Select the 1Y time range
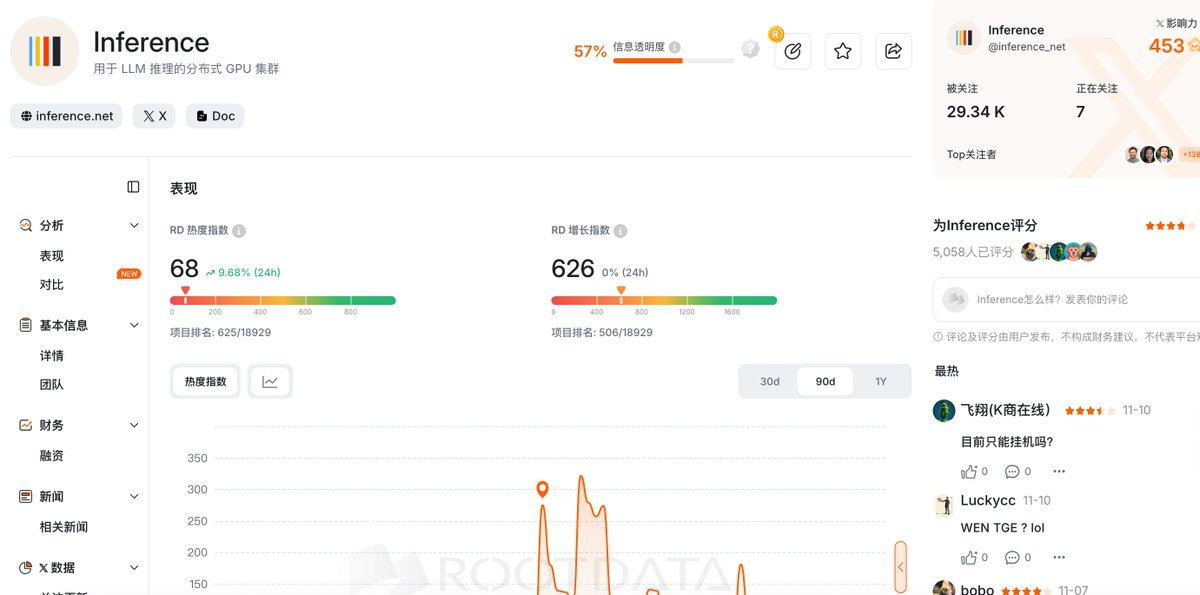Viewport: 1200px width, 595px height. (881, 381)
